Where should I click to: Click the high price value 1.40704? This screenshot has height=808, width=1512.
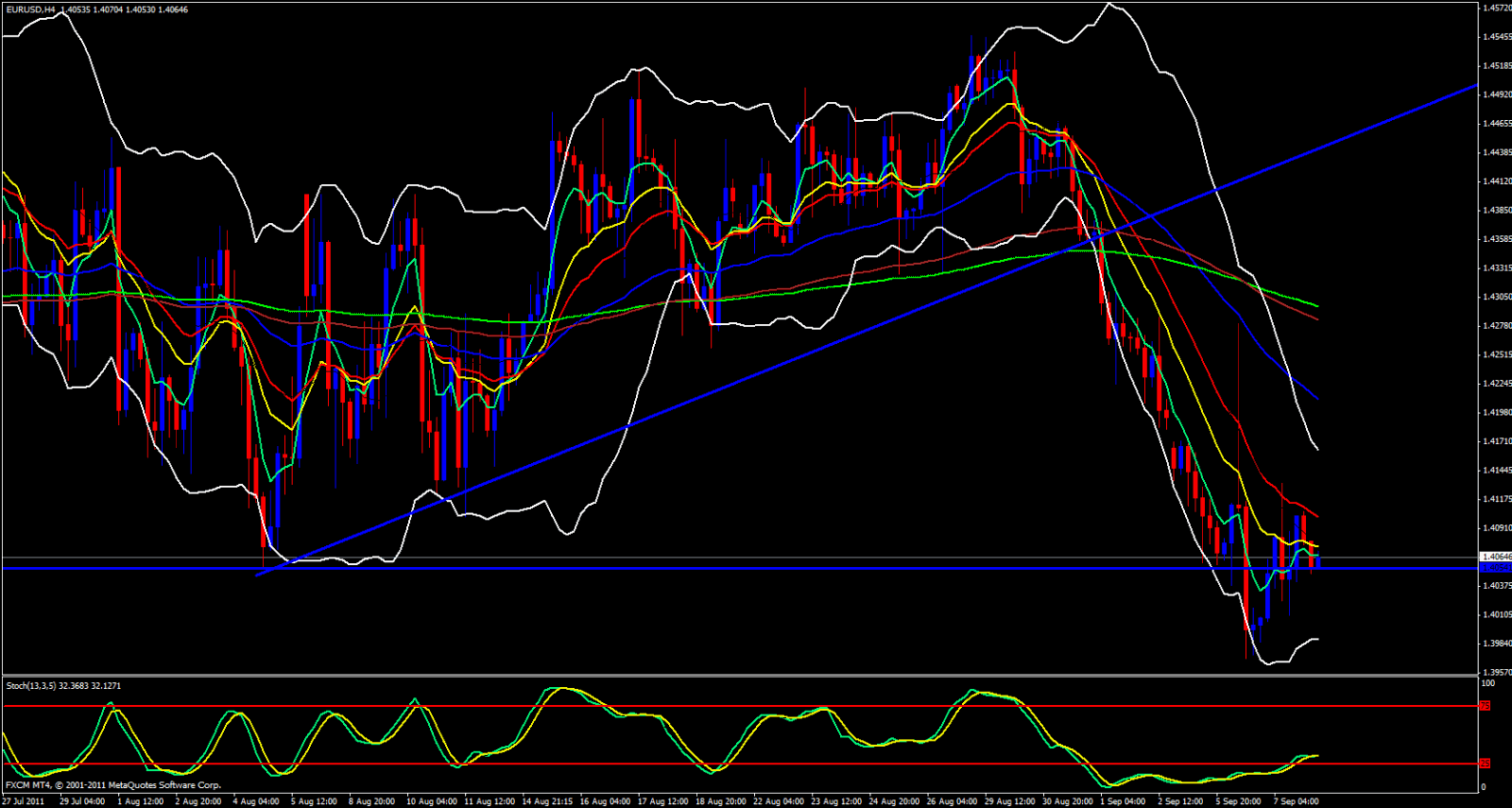pos(109,9)
